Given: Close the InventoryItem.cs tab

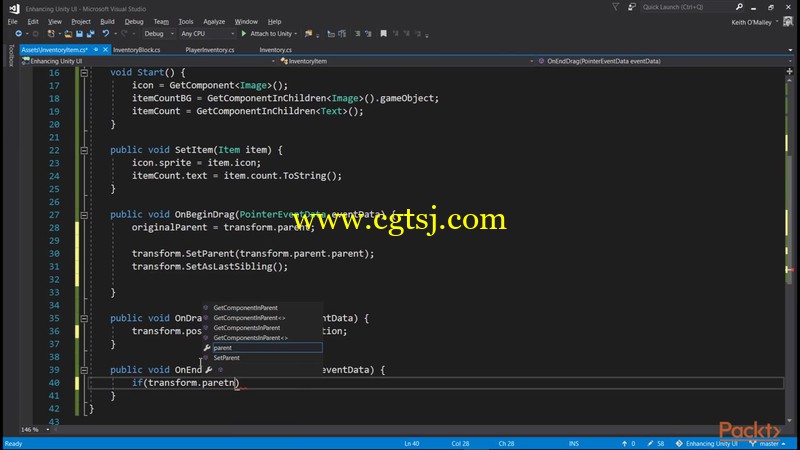Looking at the screenshot, I should pyautogui.click(x=105, y=49).
